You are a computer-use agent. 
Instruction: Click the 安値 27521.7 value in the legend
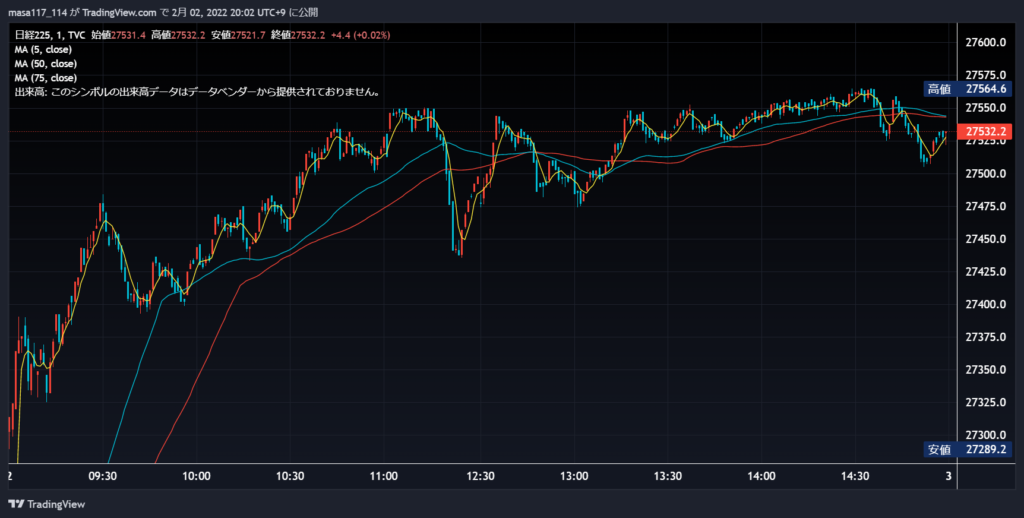[238, 35]
